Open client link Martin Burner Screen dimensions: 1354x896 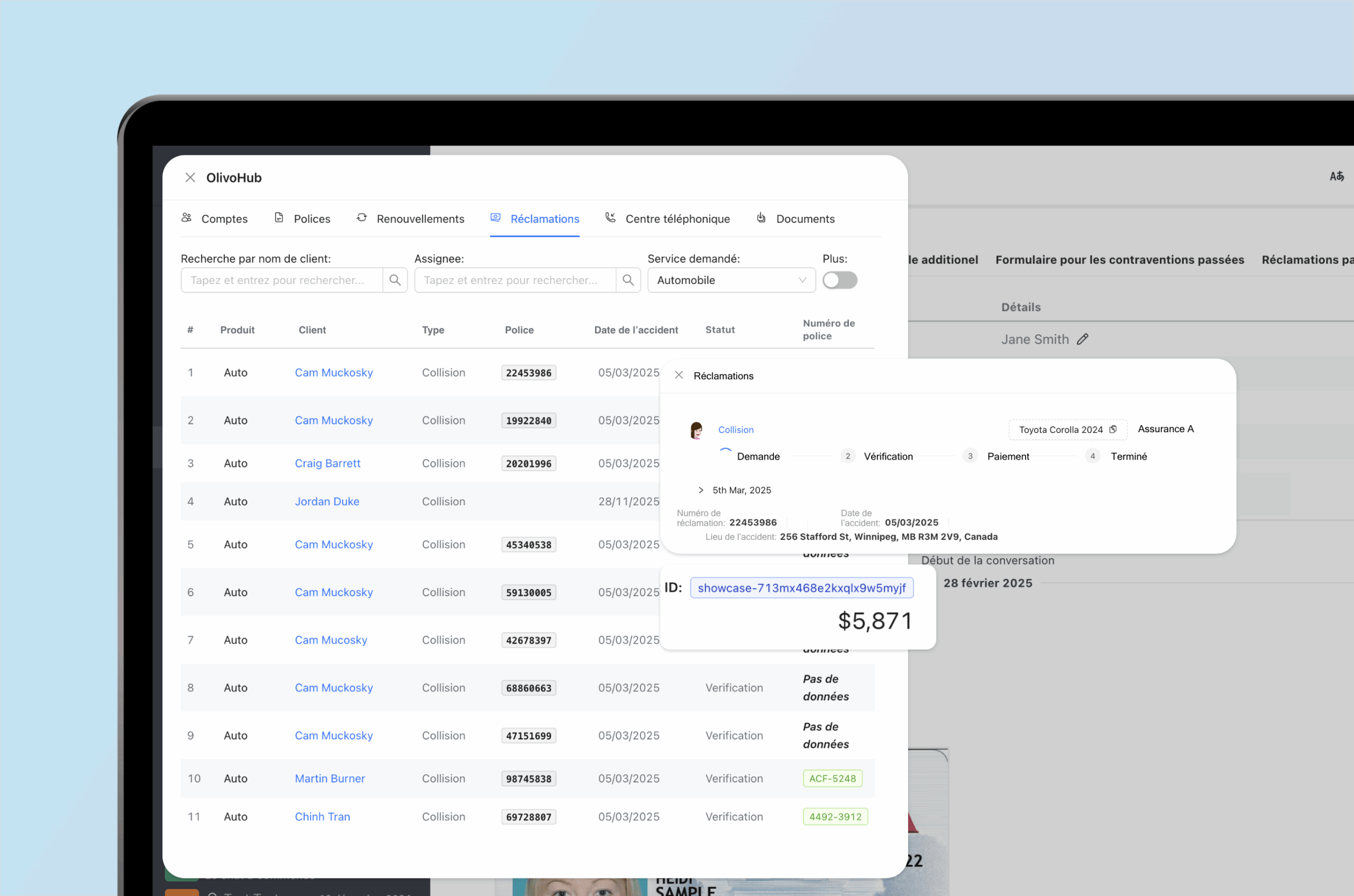(x=330, y=778)
